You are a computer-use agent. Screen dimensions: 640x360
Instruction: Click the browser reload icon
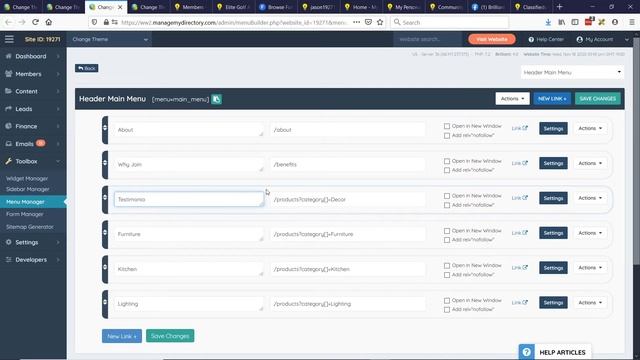pos(36,22)
